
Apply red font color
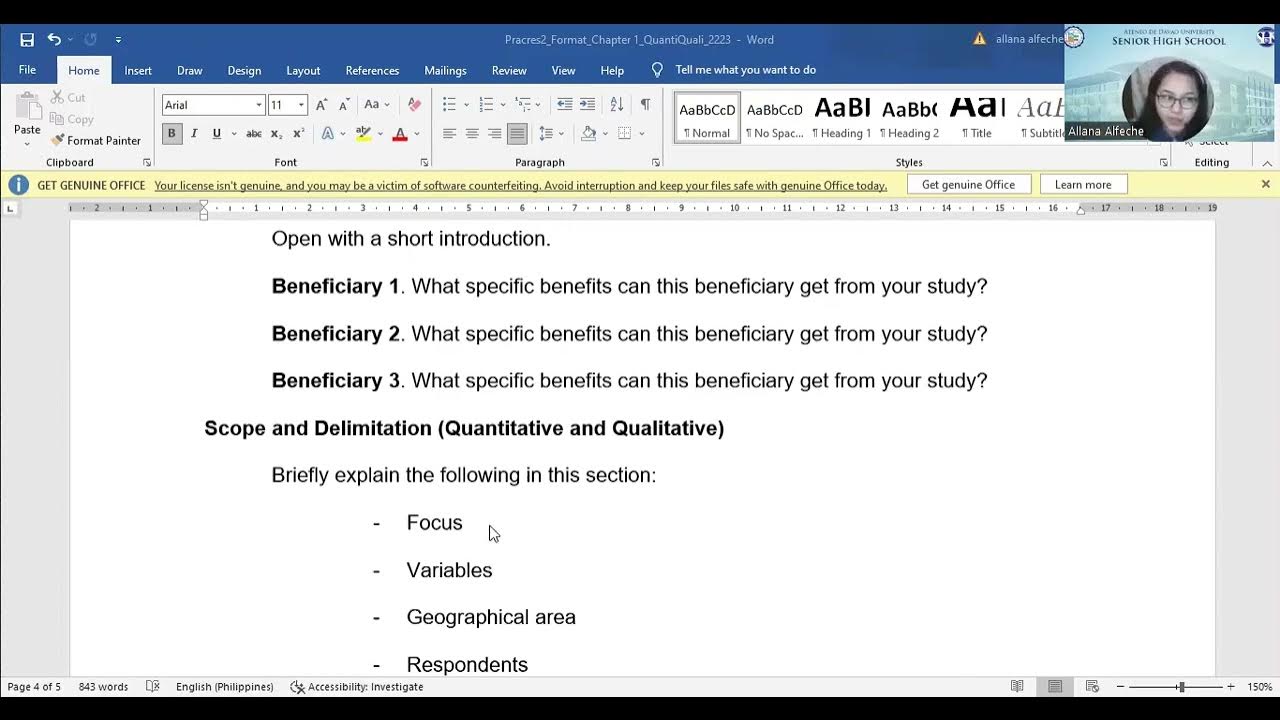coord(400,134)
